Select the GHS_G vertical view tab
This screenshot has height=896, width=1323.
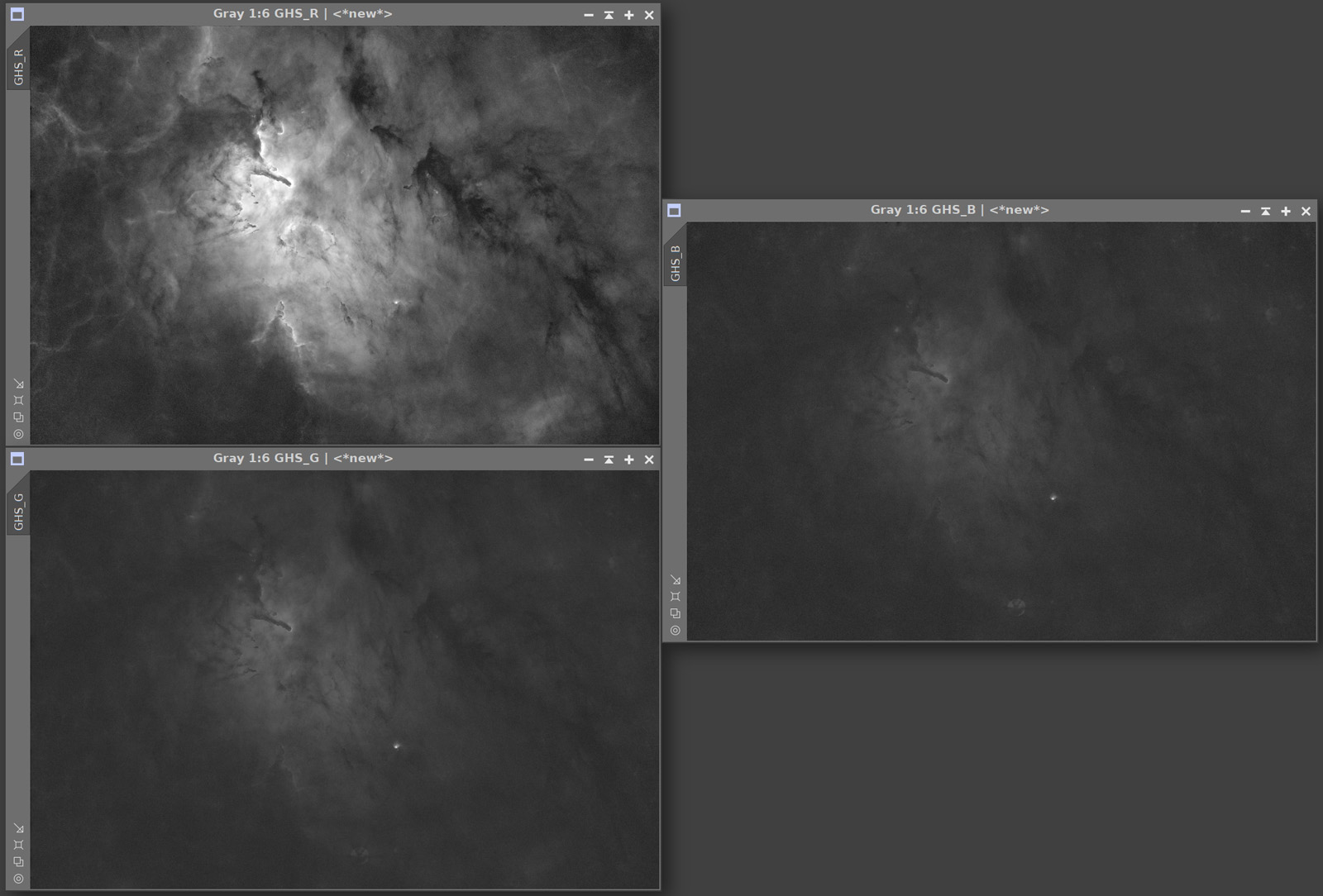pos(18,512)
